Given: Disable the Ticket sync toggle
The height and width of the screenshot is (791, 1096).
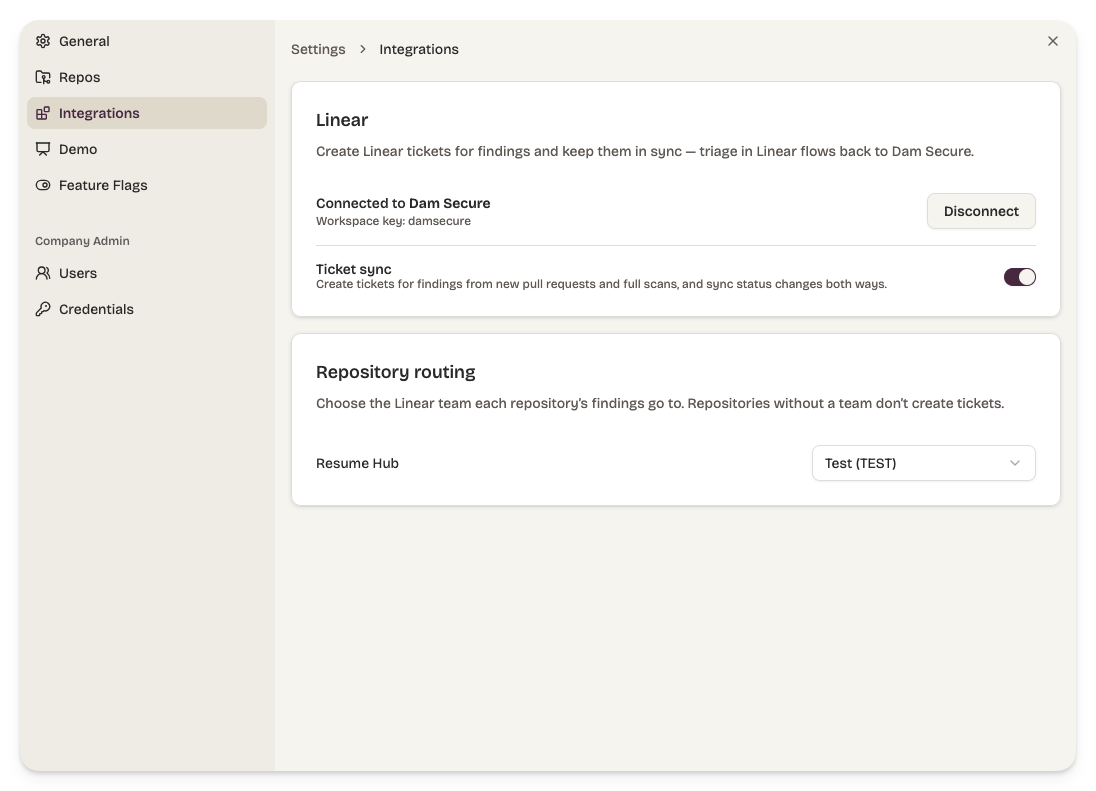Looking at the screenshot, I should click(1019, 277).
